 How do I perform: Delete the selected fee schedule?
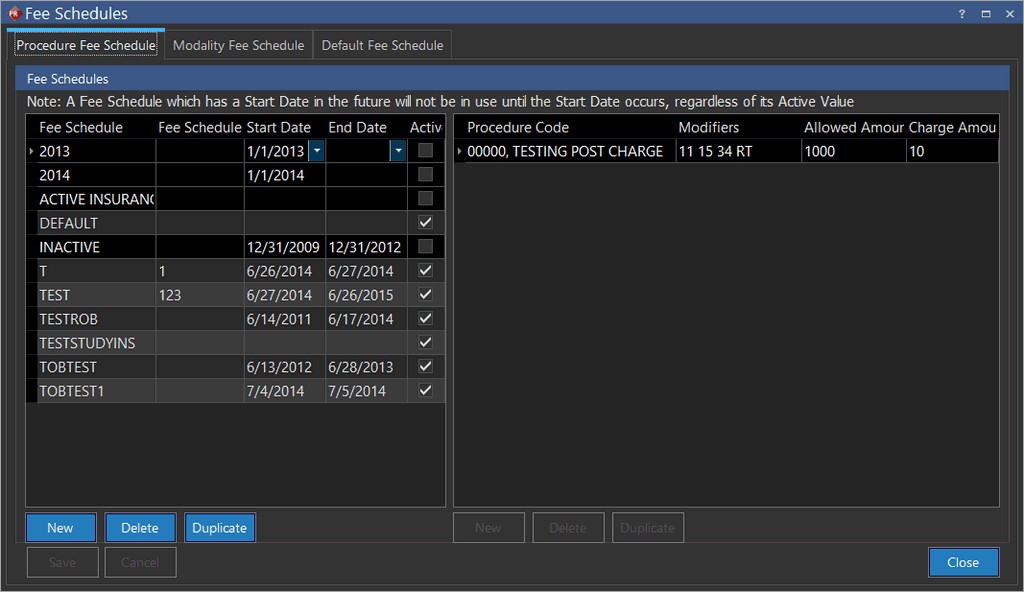[x=140, y=528]
